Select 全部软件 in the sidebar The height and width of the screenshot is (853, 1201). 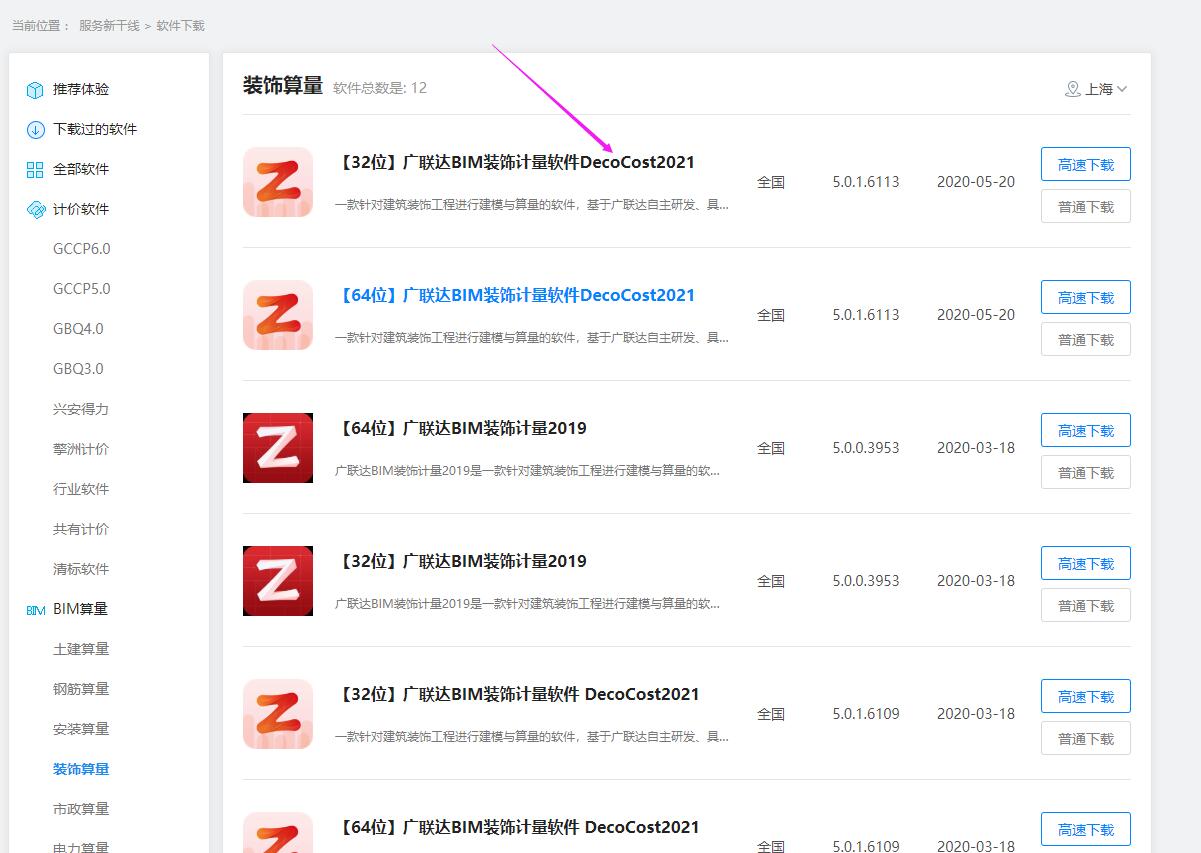pos(81,170)
